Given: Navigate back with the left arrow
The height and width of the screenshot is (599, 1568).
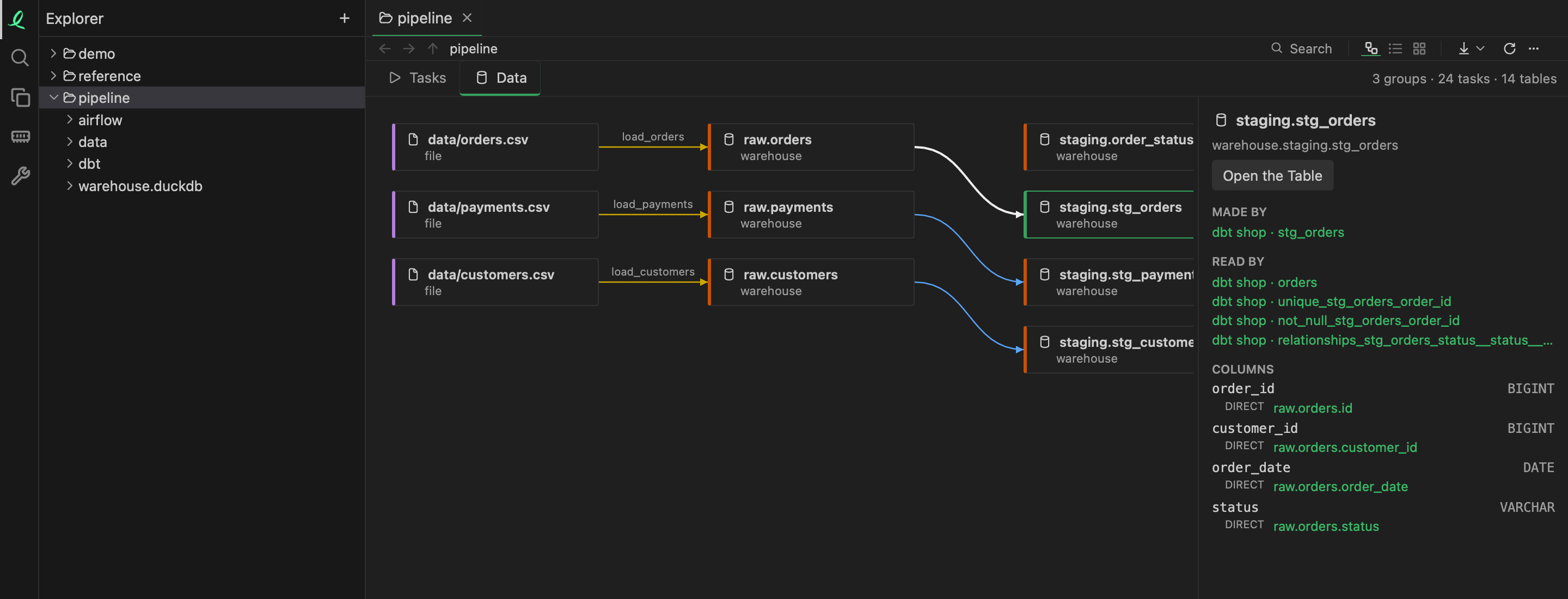Looking at the screenshot, I should [x=384, y=48].
